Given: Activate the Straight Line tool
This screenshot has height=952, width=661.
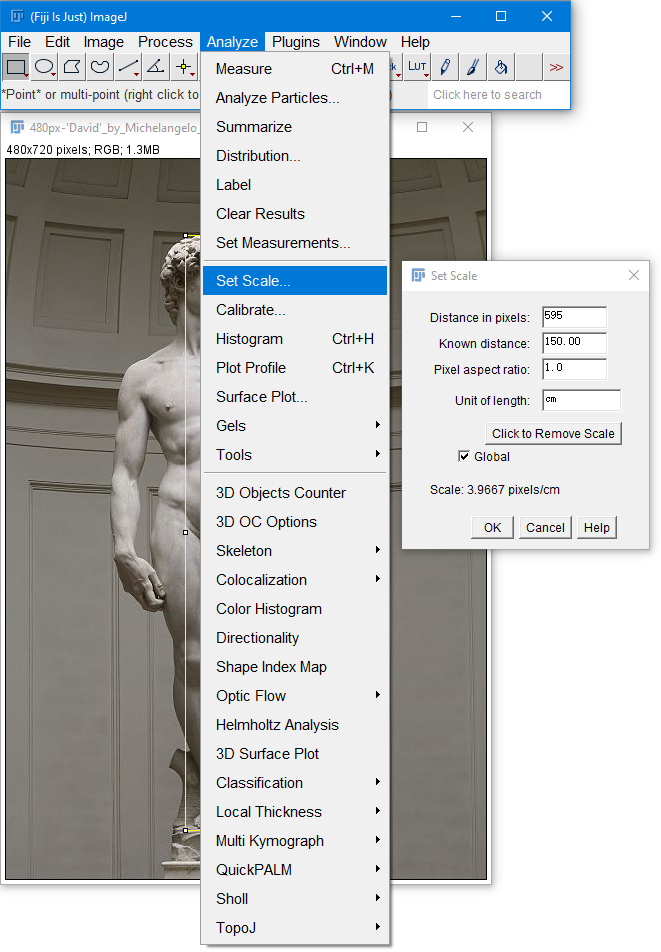Looking at the screenshot, I should (x=128, y=68).
